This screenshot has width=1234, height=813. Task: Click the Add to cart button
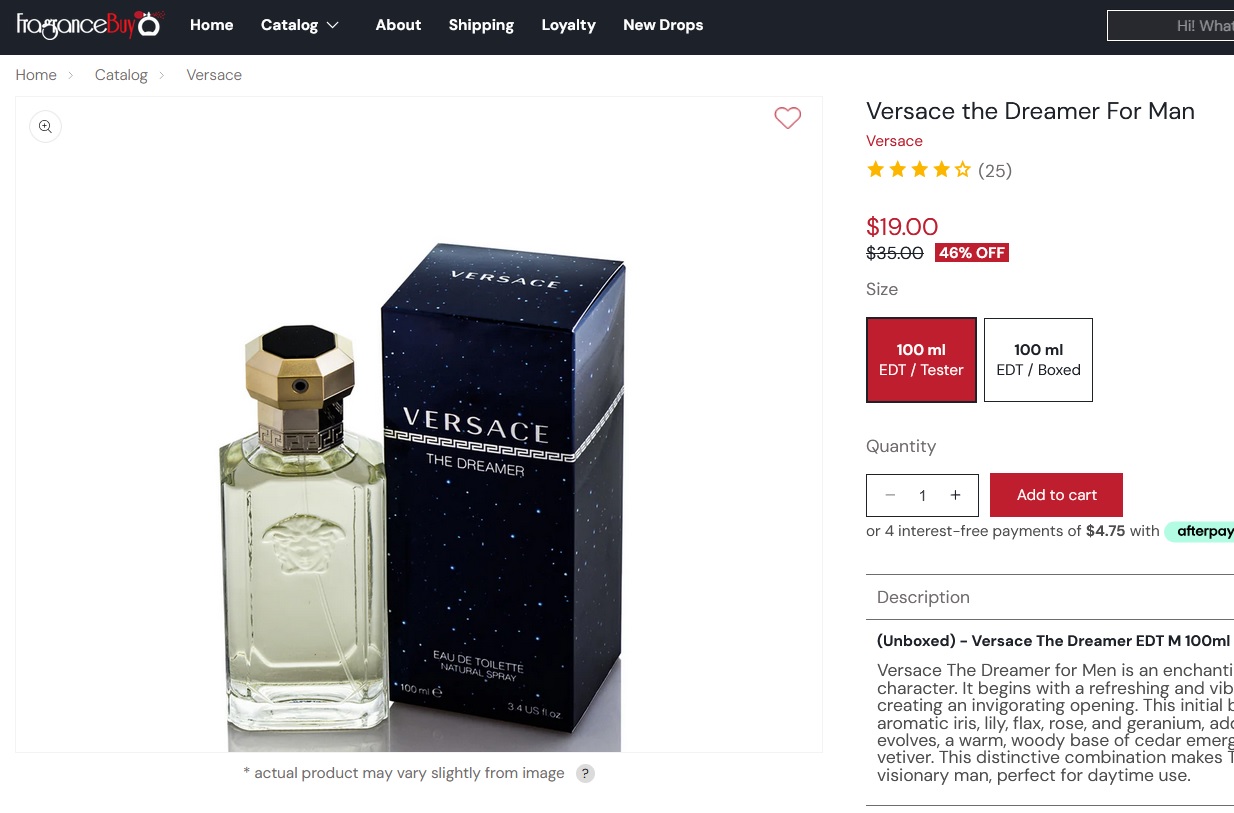click(1056, 495)
